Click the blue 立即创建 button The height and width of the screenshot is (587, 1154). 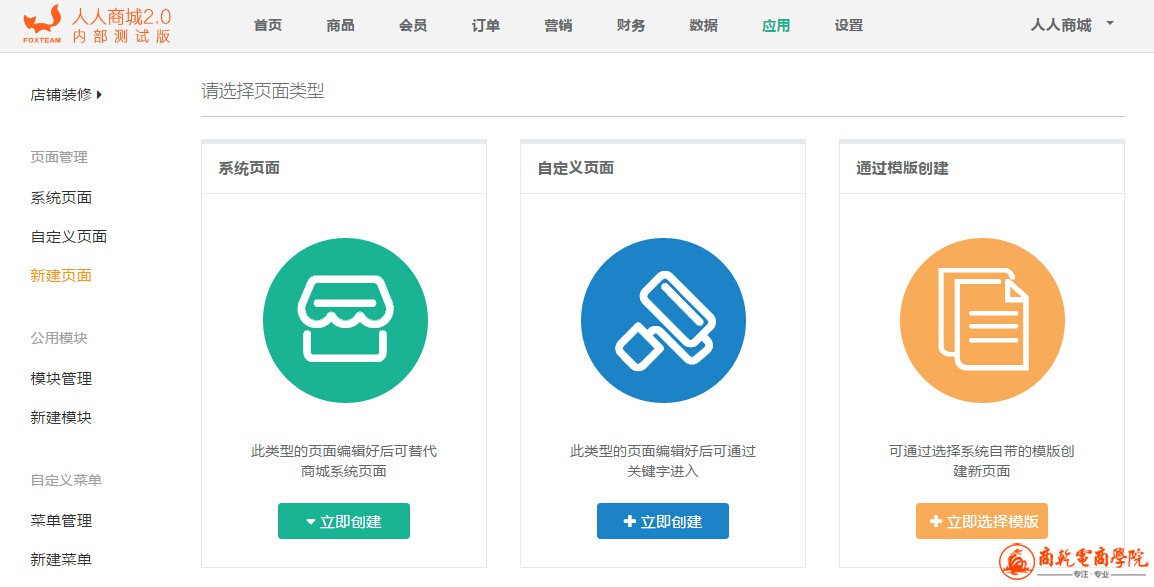click(662, 521)
